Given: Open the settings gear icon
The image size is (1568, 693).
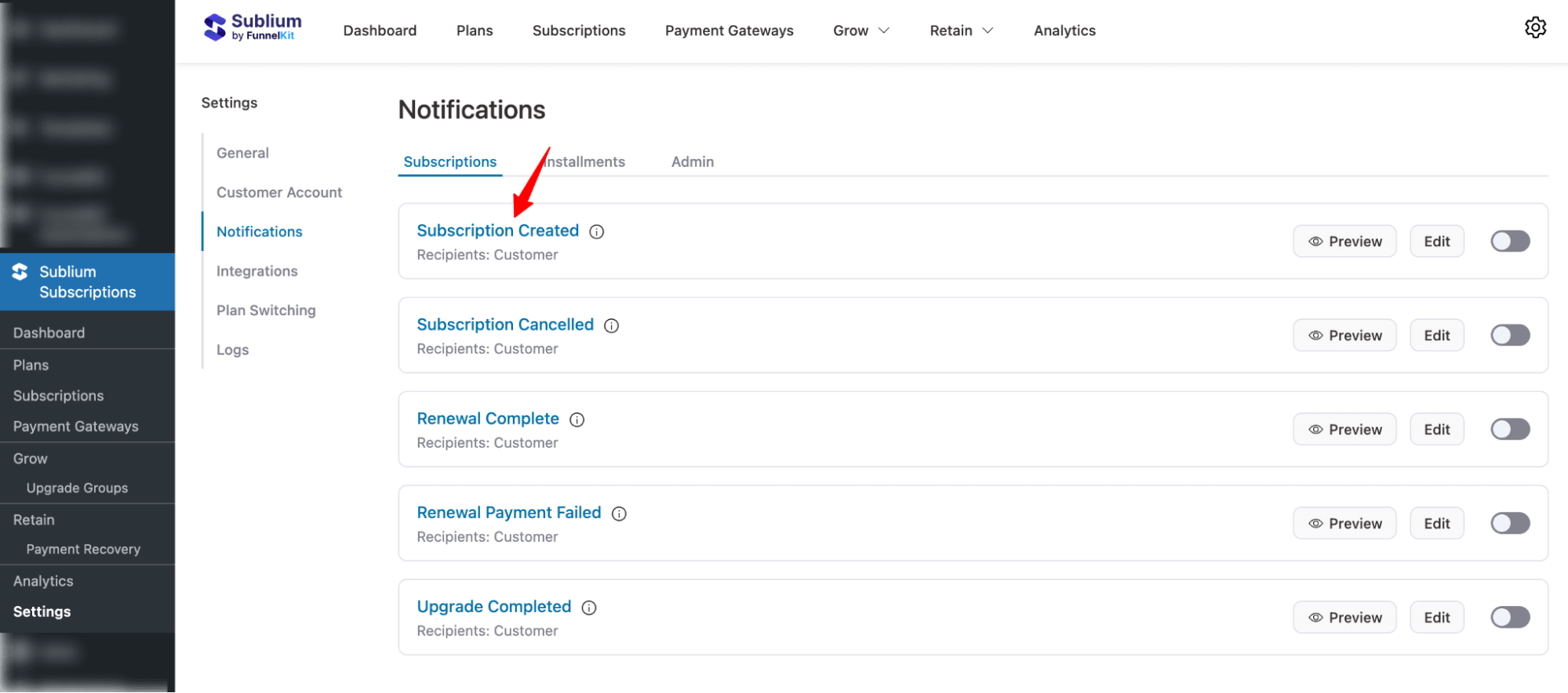Looking at the screenshot, I should click(x=1535, y=27).
